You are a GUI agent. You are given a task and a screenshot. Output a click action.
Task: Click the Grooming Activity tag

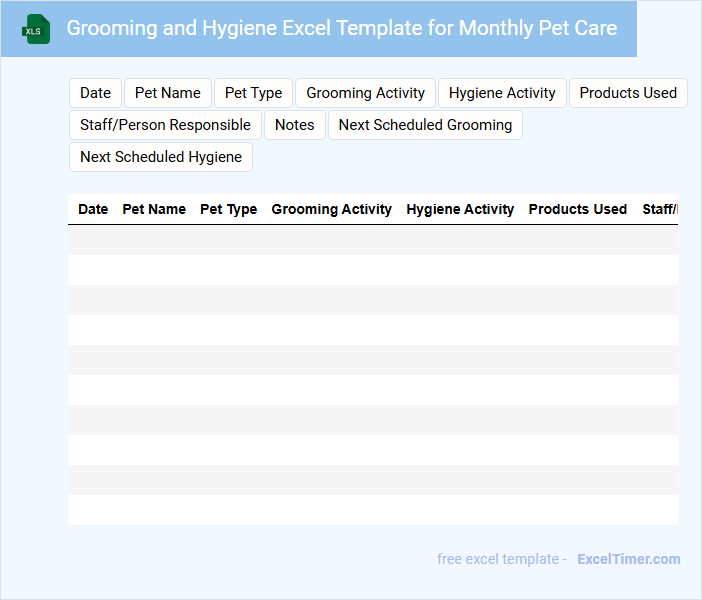365,93
